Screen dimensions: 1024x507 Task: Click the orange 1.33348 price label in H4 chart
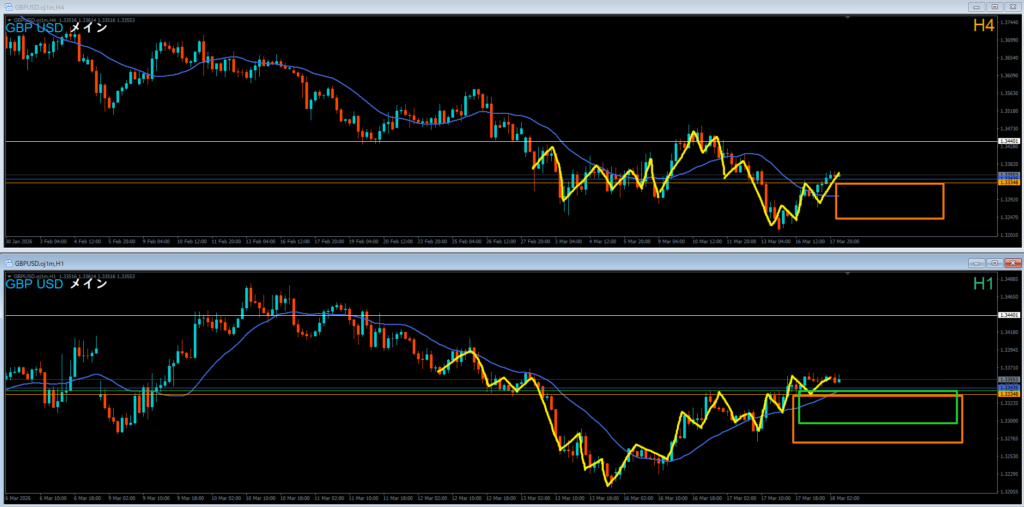pyautogui.click(x=1009, y=183)
